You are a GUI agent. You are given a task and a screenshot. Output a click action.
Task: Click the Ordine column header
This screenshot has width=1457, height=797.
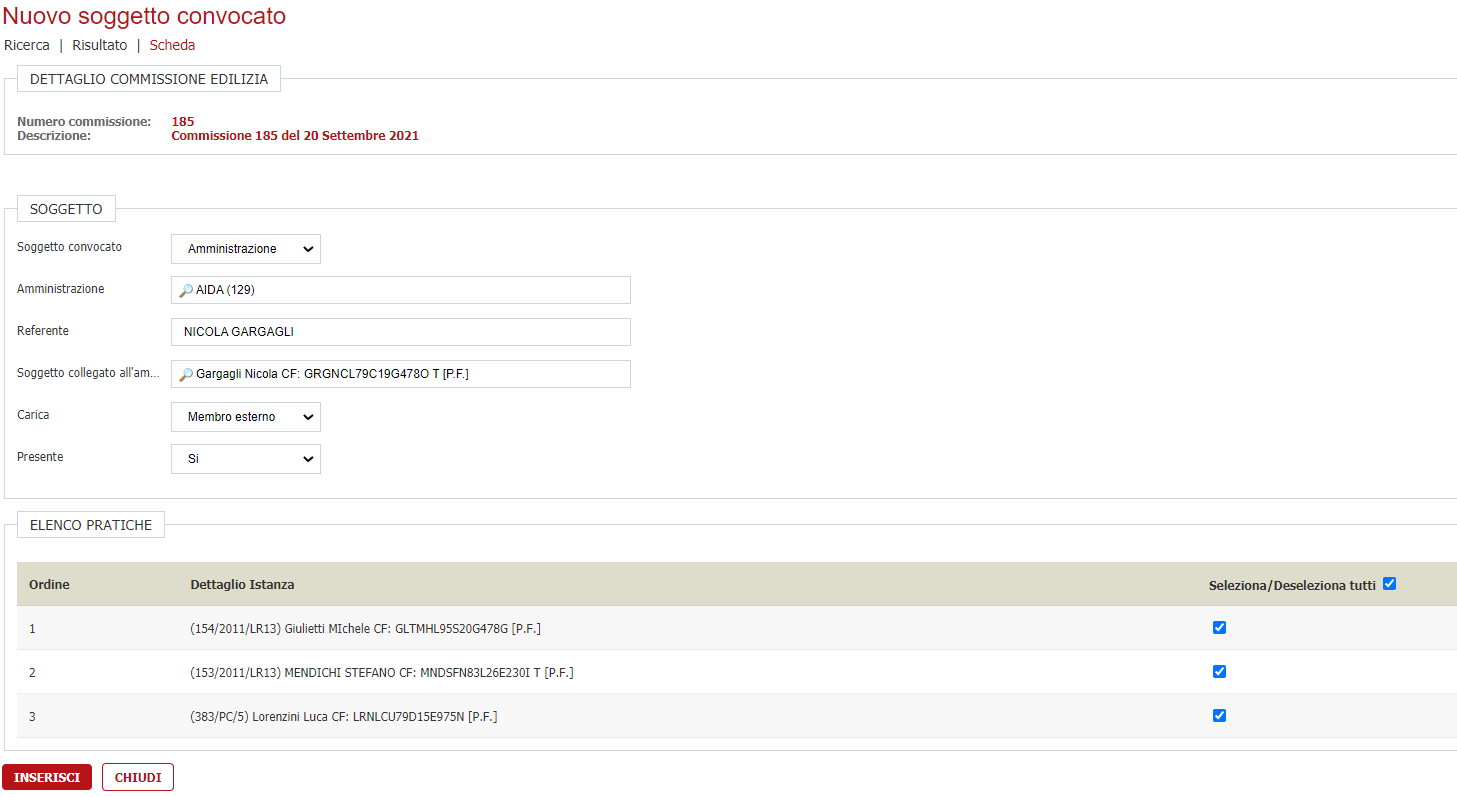pos(49,584)
